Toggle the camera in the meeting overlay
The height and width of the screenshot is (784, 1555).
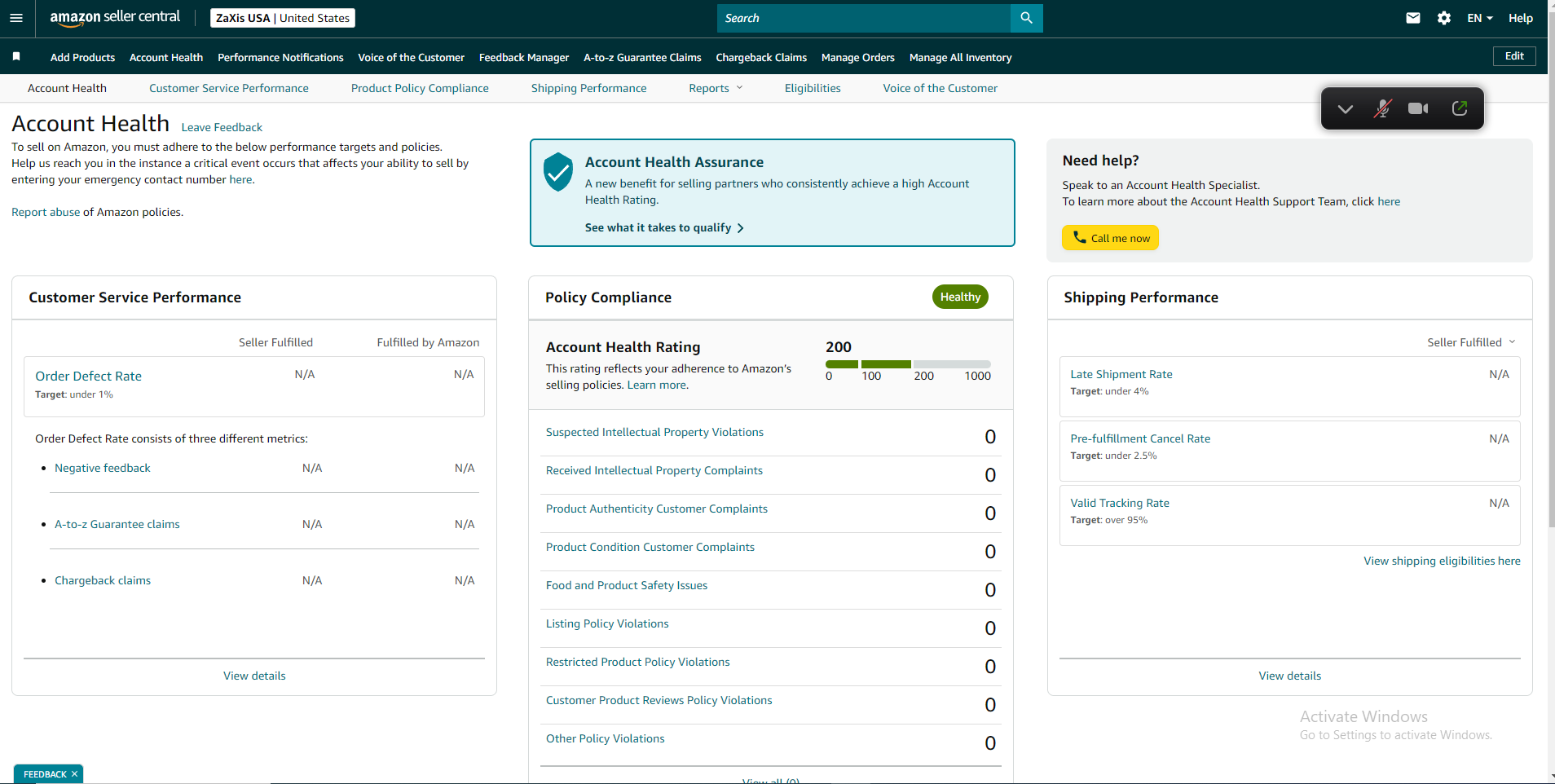coord(1418,108)
